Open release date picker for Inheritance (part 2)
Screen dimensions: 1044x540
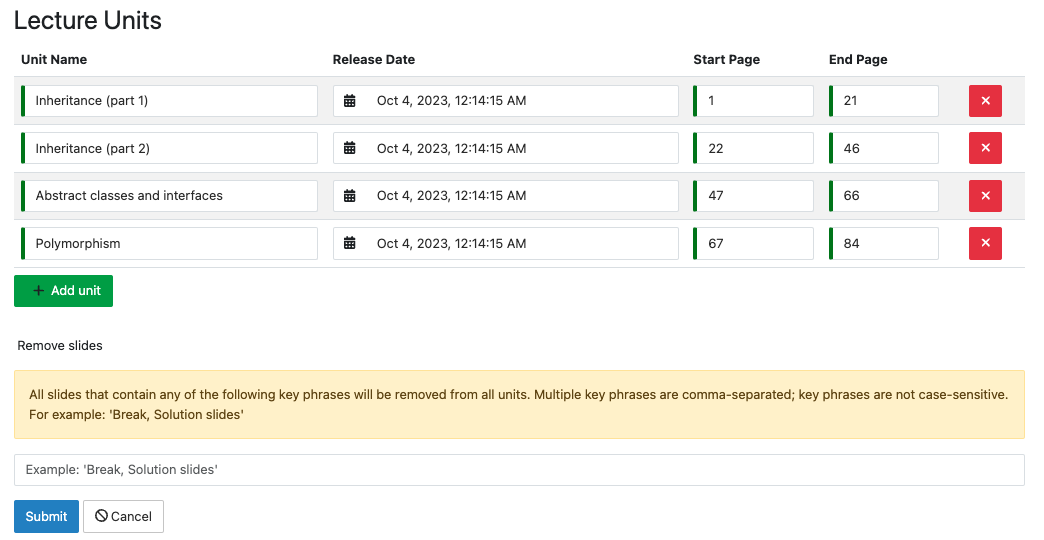[520, 148]
